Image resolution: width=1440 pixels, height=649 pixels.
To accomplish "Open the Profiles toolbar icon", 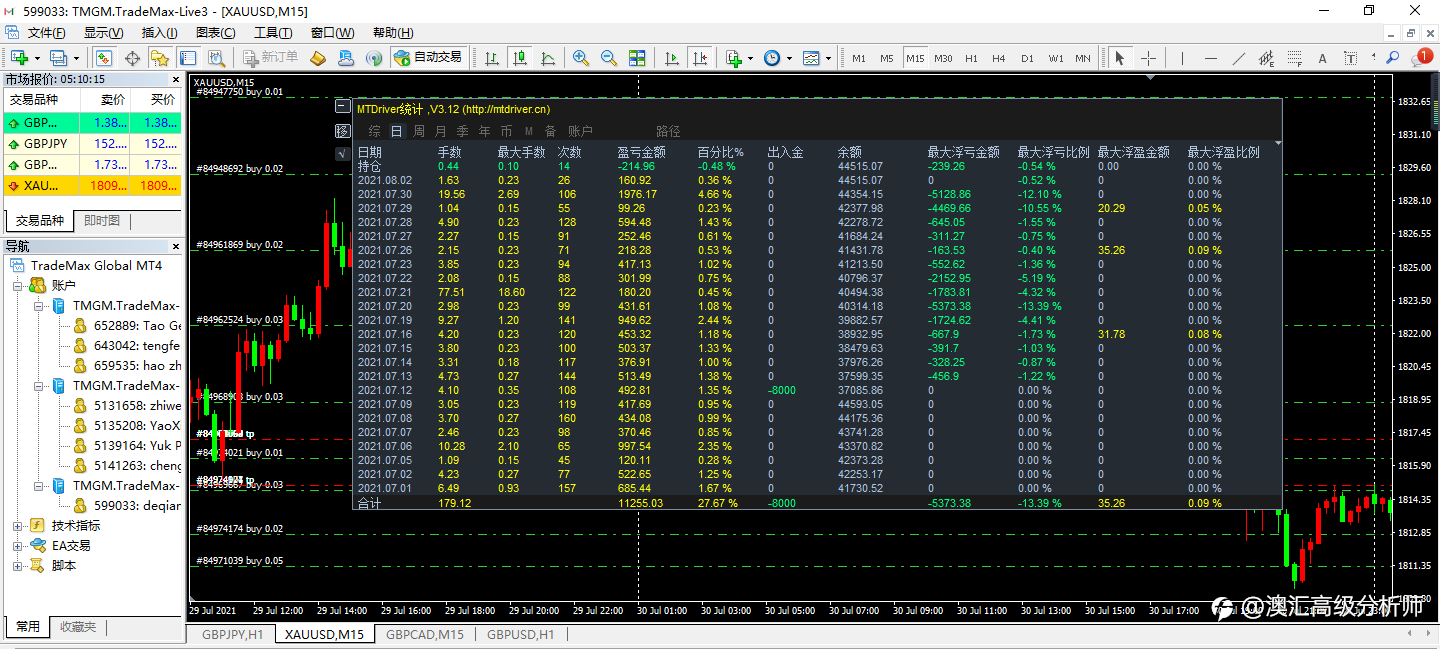I will tap(58, 58).
